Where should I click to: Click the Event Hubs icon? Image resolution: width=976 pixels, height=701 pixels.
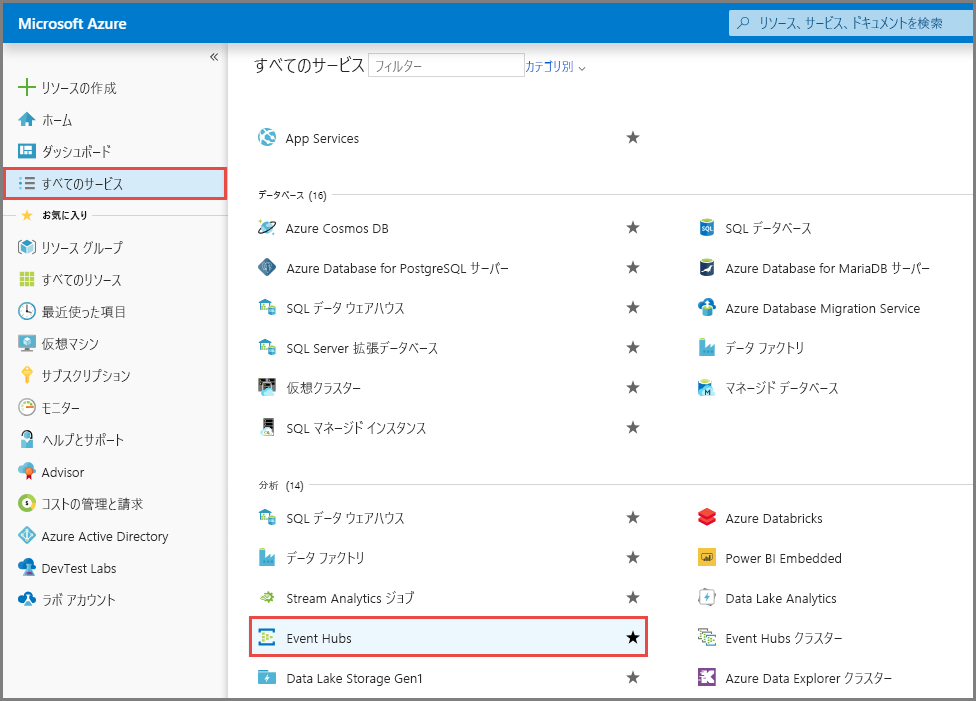point(267,637)
